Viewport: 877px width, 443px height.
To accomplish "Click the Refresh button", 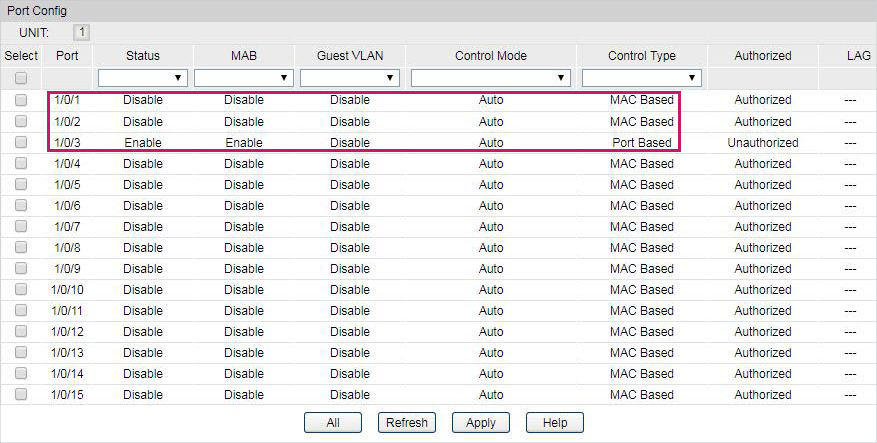I will coord(408,423).
